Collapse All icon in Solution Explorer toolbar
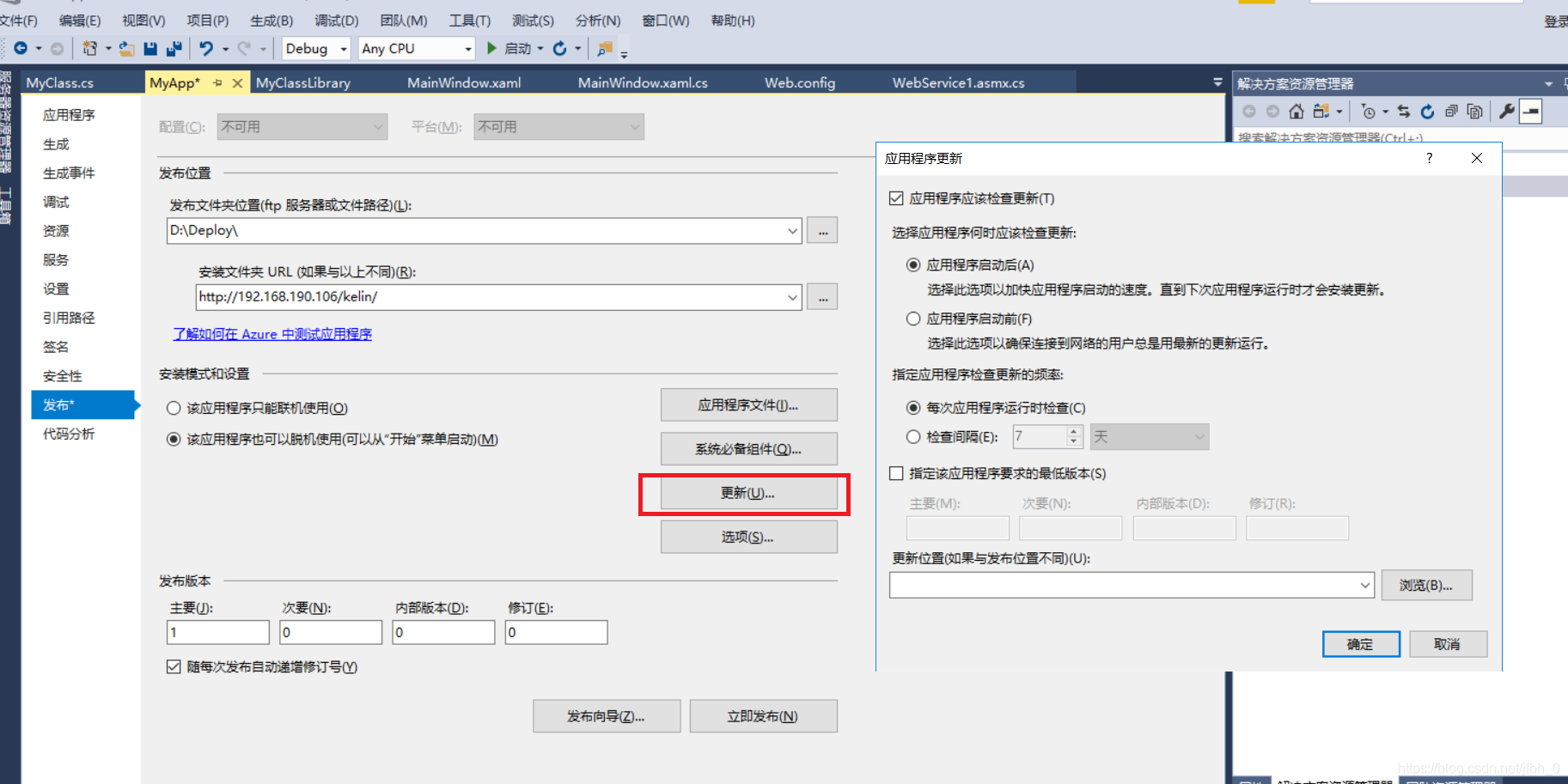Viewport: 1568px width, 784px height. pyautogui.click(x=1451, y=112)
